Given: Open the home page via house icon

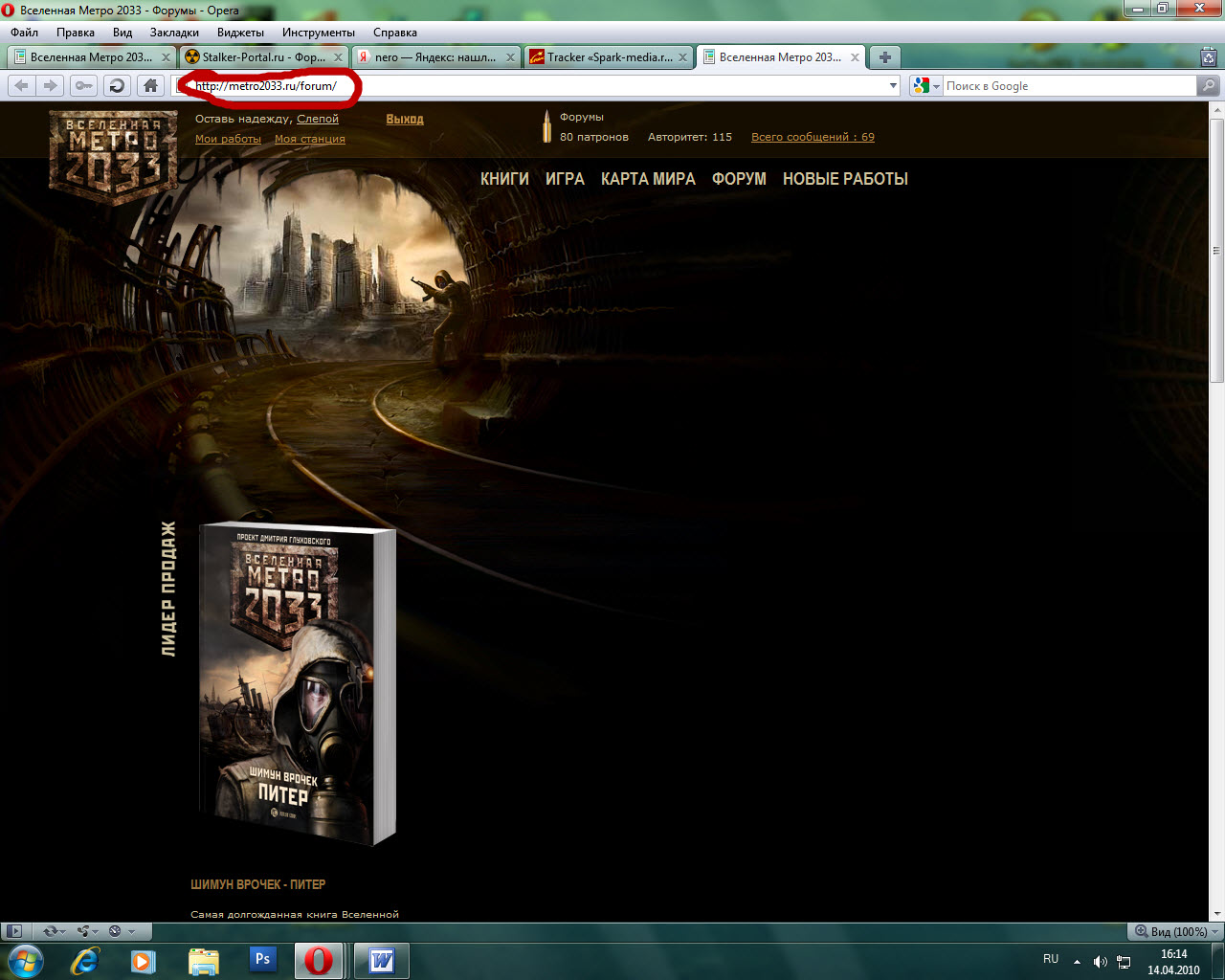Looking at the screenshot, I should (150, 86).
